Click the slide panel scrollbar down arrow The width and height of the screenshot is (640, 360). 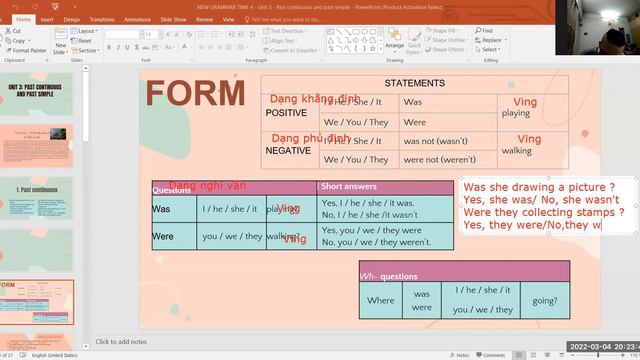pyautogui.click(x=85, y=347)
